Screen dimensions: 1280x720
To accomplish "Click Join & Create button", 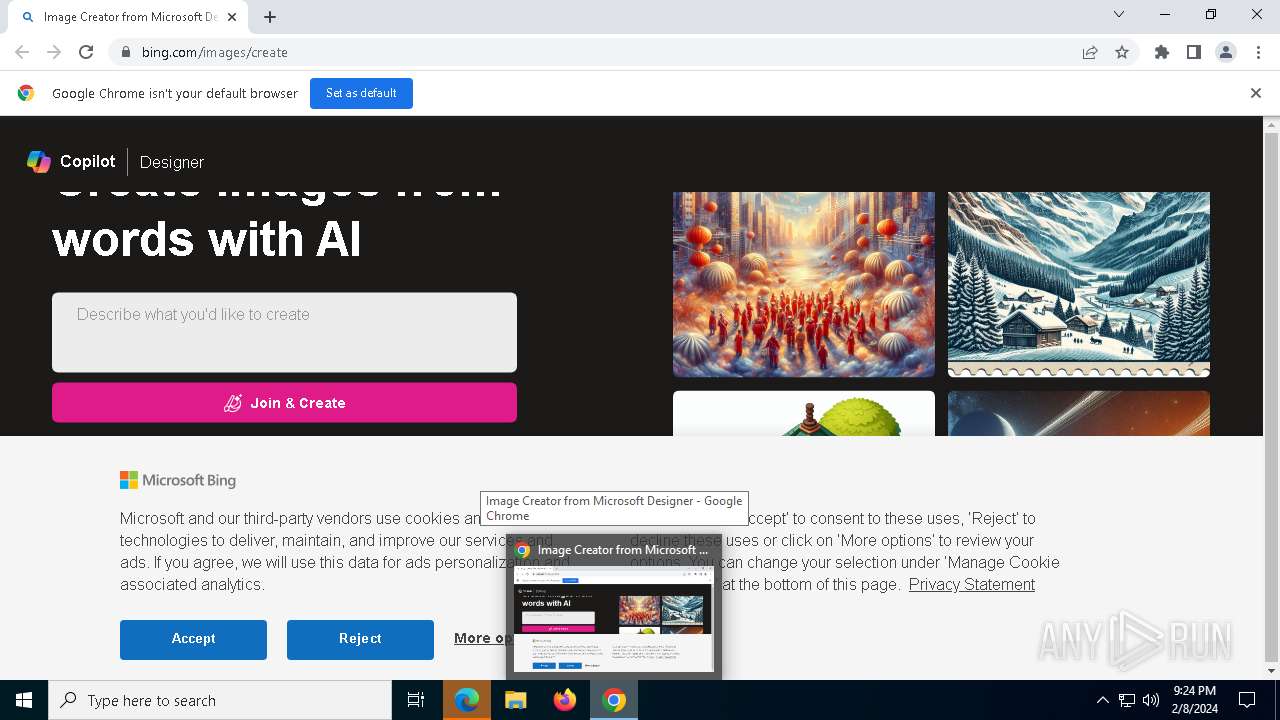I will coord(284,403).
